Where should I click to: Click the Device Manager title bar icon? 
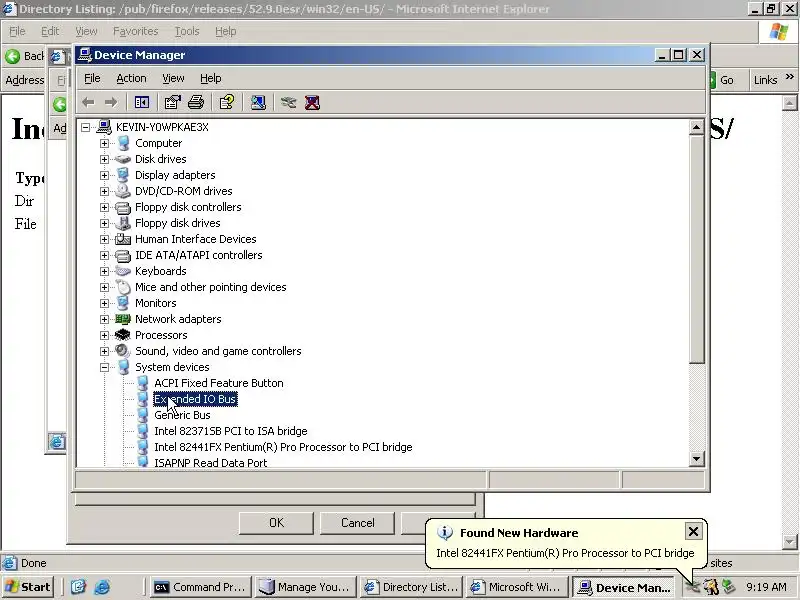point(85,55)
